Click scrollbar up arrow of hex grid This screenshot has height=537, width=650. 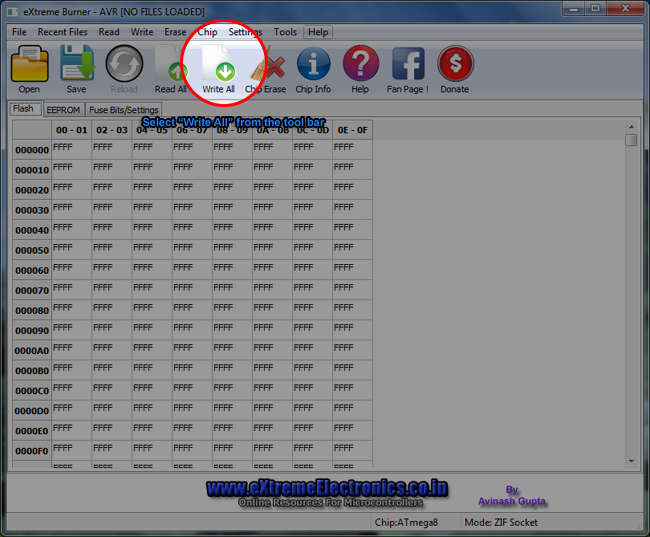coord(631,127)
